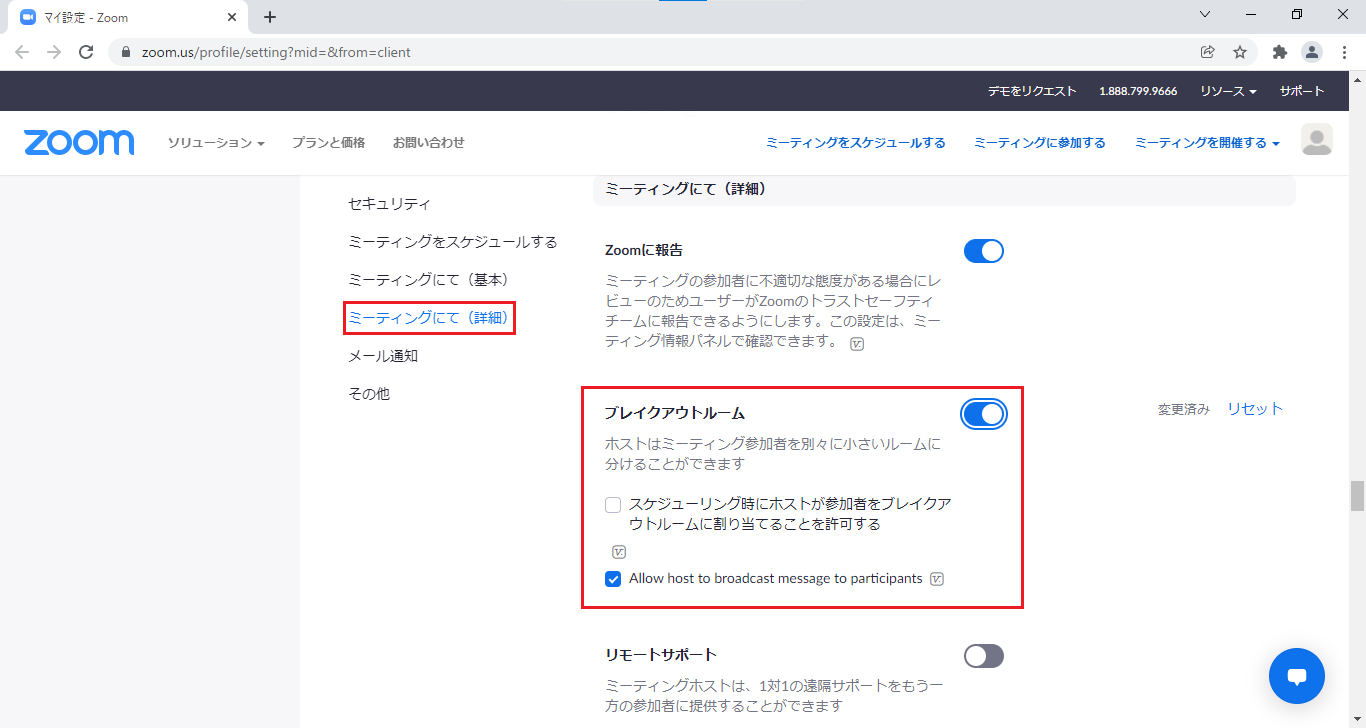Viewport: 1366px width, 728px height.
Task: Expand the ソリューション dropdown menu
Action: tap(215, 143)
